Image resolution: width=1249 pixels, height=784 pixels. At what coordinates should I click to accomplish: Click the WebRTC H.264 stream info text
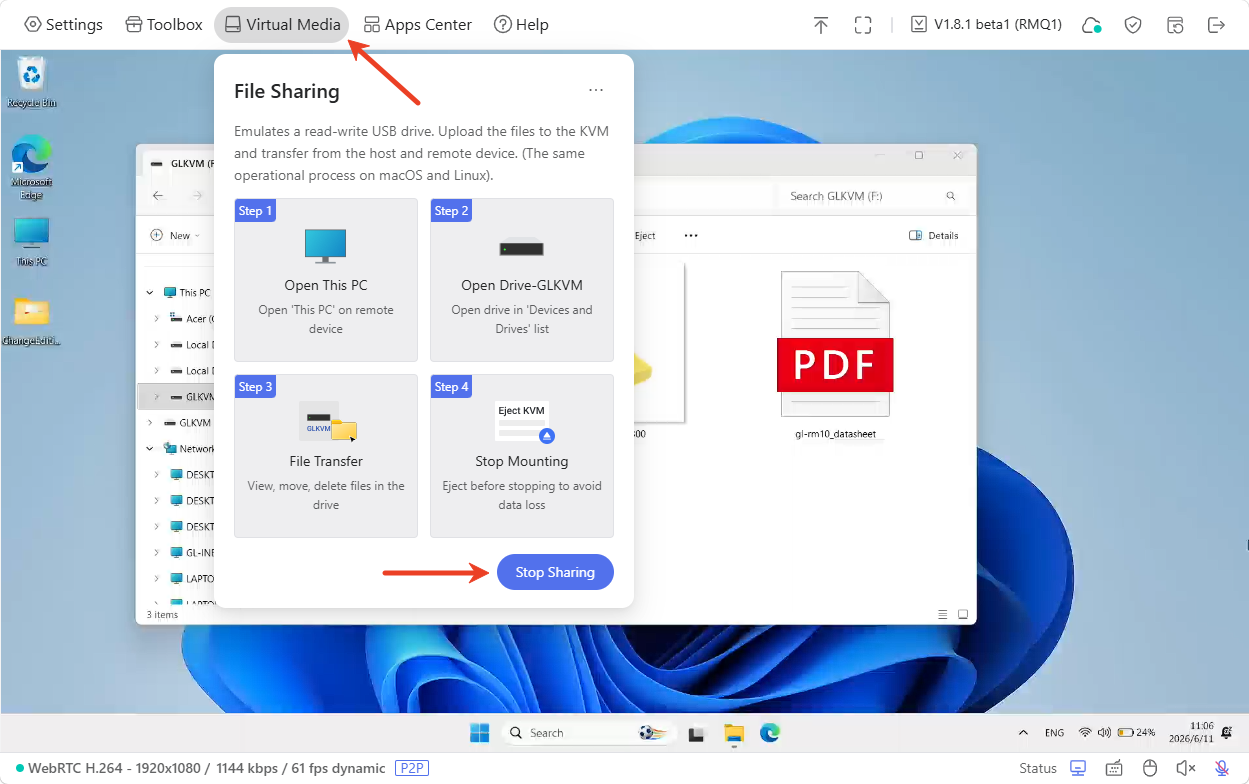click(206, 768)
